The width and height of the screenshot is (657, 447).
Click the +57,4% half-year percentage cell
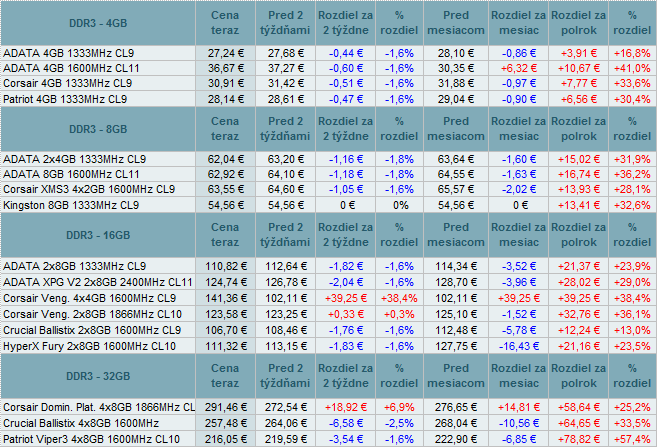point(632,439)
